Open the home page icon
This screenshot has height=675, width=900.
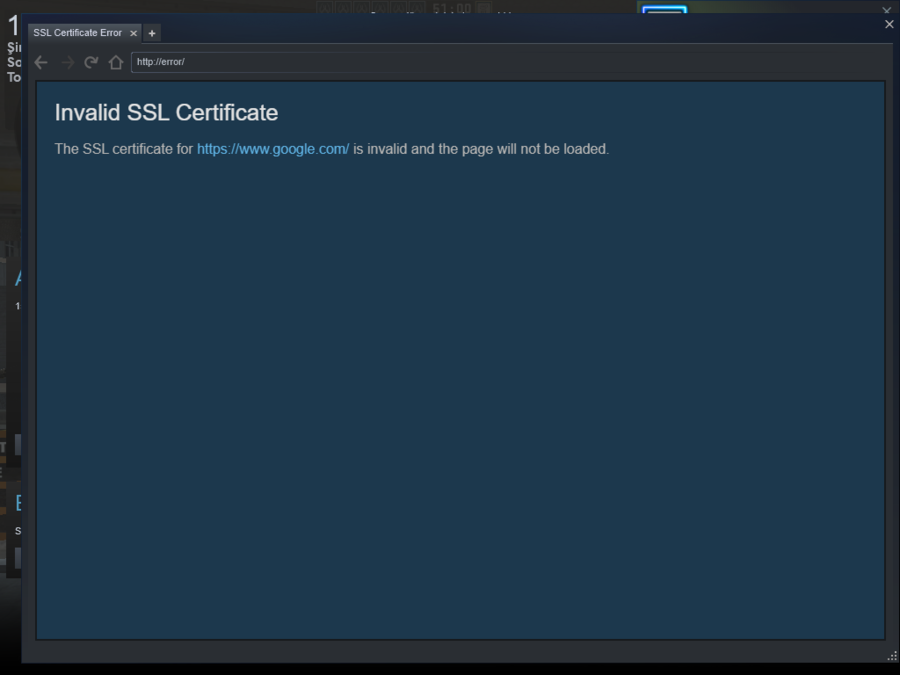tap(116, 62)
